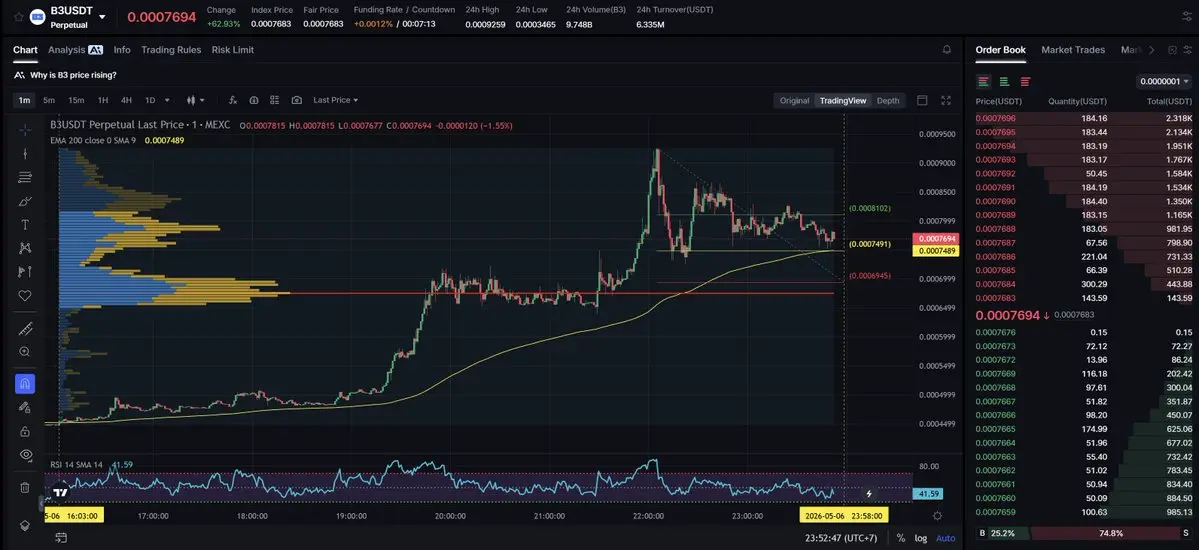Screen dimensions: 1199x550
Task: Select the trend line drawing tool
Action: 25,154
